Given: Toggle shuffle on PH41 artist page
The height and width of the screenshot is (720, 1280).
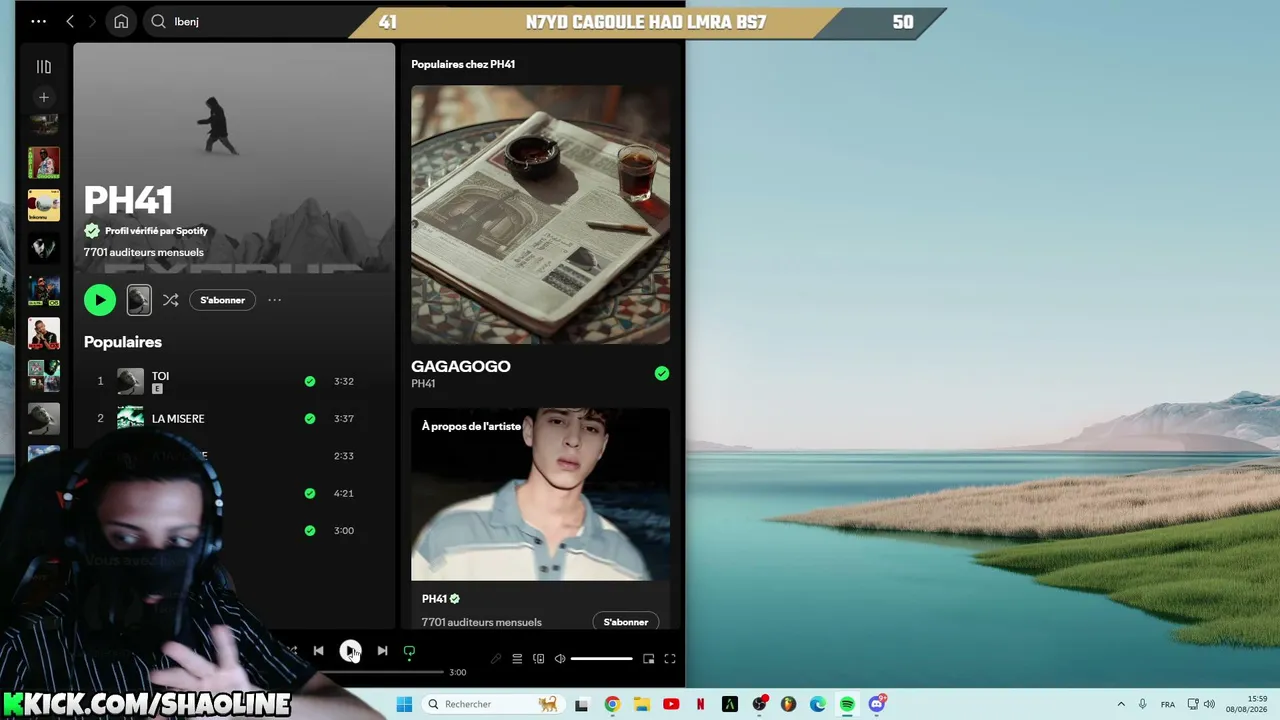Looking at the screenshot, I should (x=171, y=300).
